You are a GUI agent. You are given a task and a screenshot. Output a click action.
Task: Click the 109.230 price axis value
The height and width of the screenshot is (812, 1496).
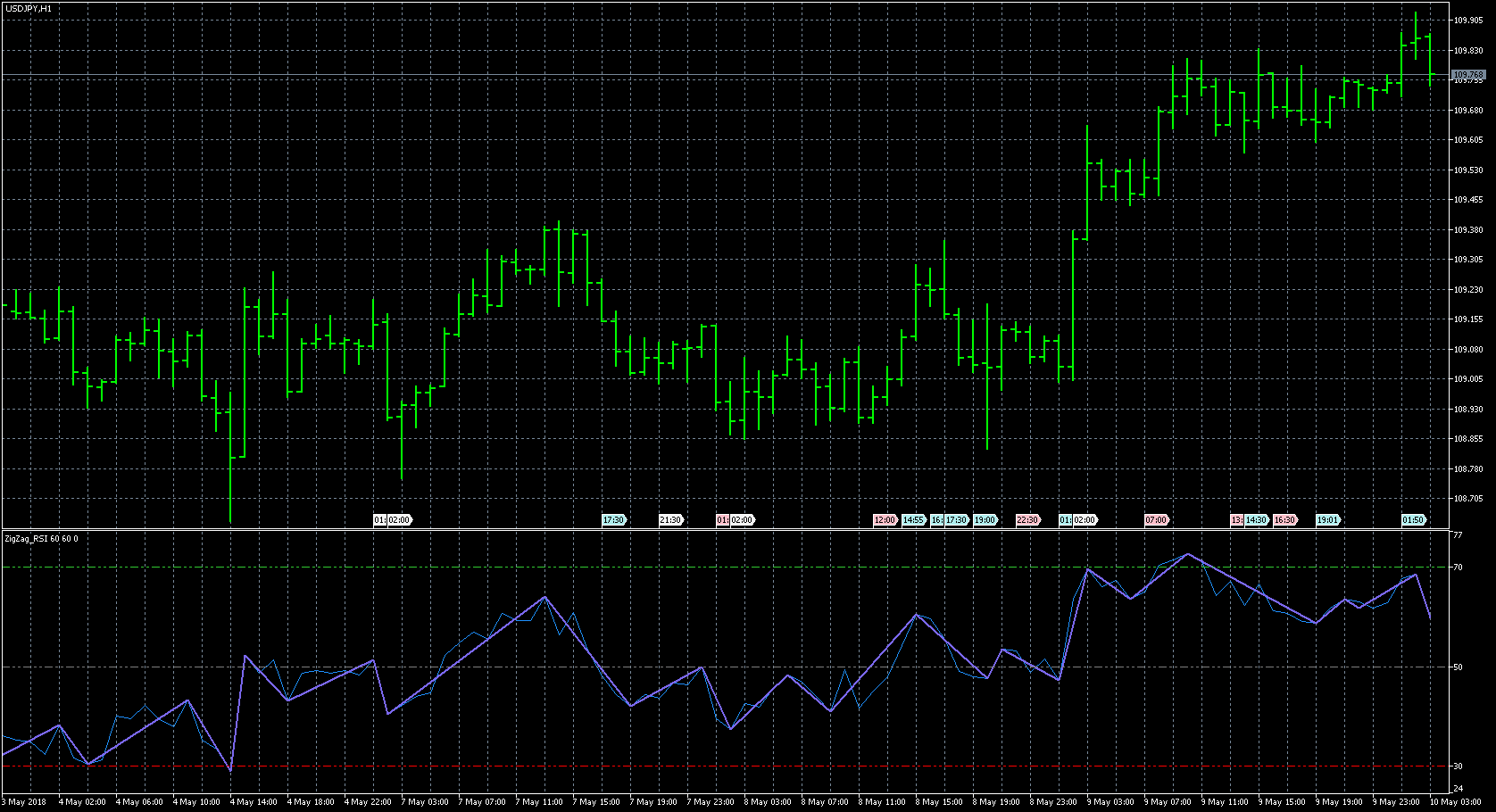(1468, 290)
